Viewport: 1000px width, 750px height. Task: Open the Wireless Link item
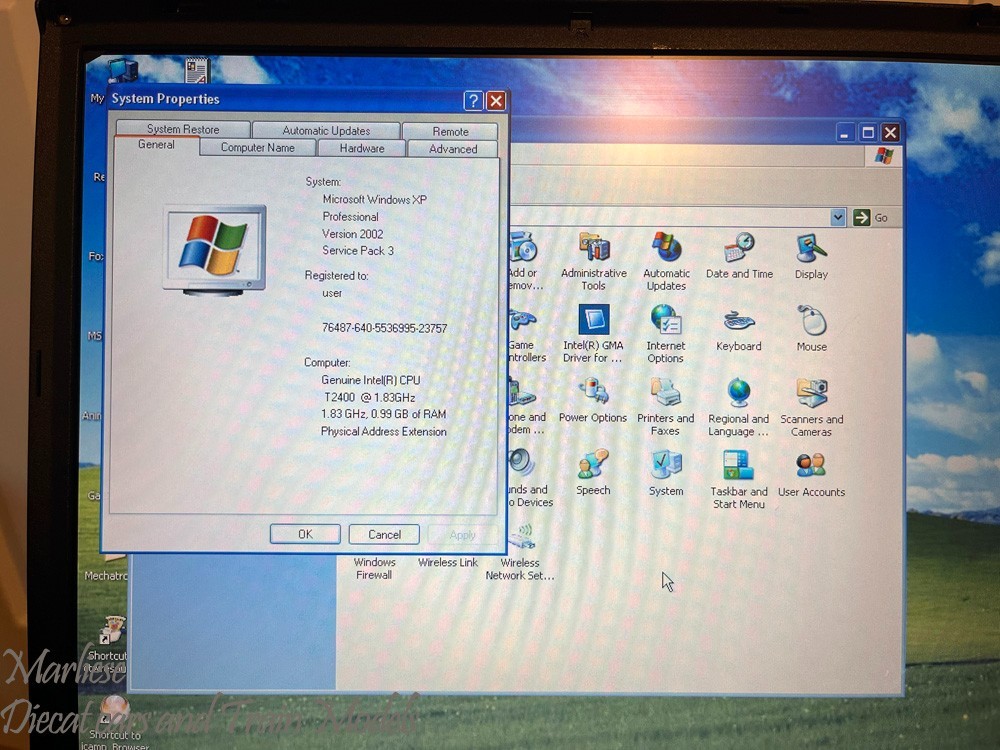click(x=448, y=562)
